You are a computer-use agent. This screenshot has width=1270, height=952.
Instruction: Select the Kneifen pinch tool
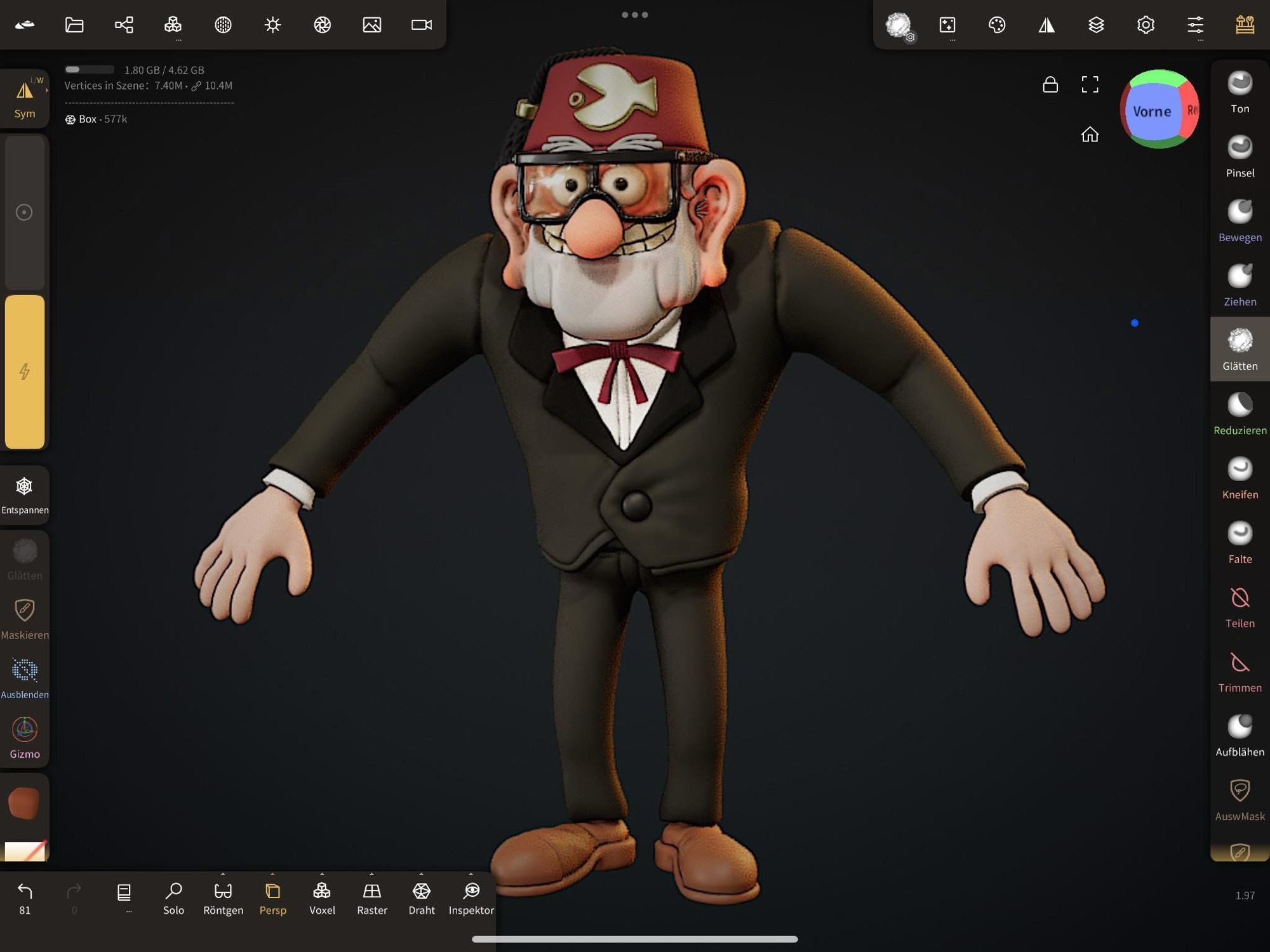click(1240, 479)
